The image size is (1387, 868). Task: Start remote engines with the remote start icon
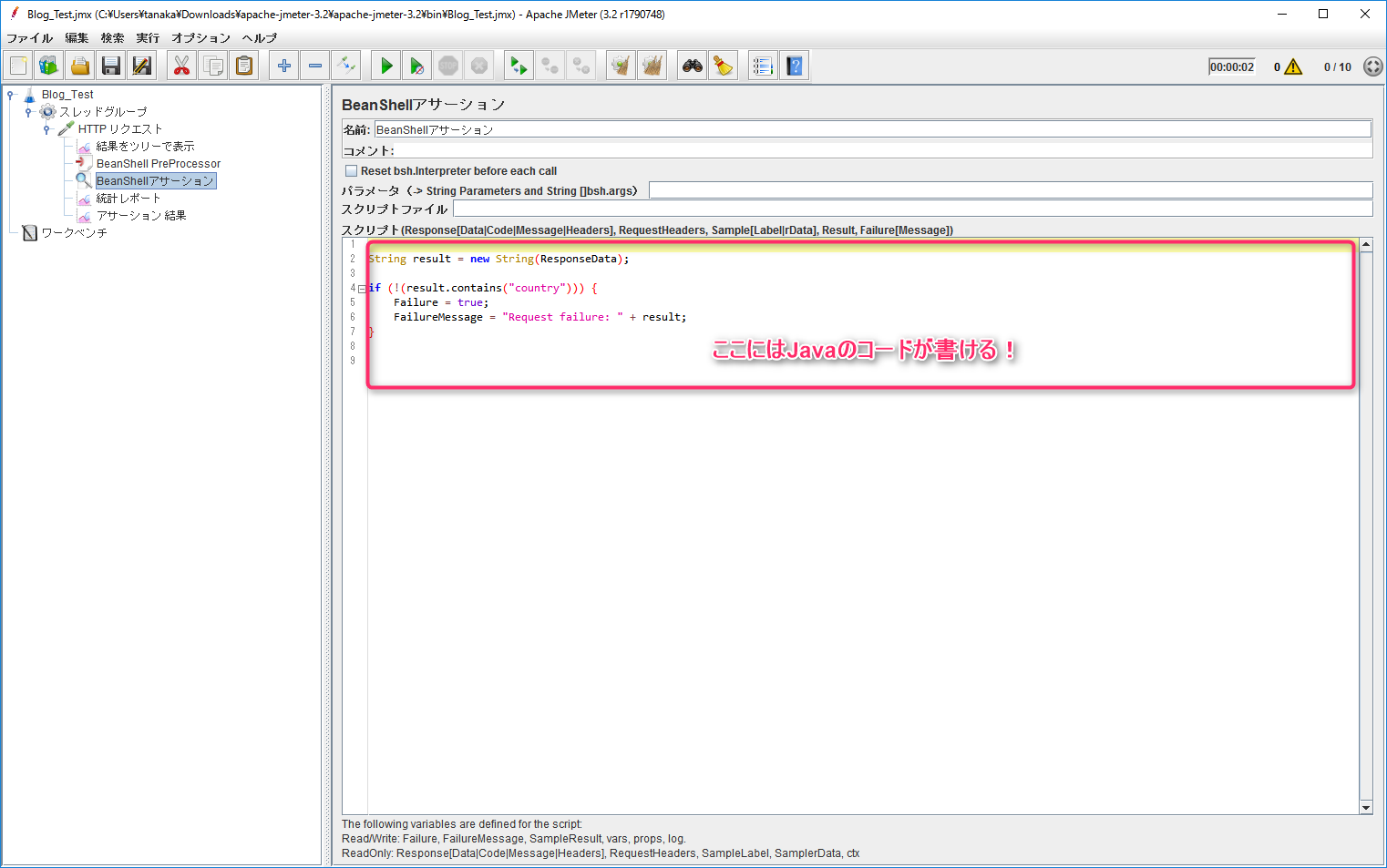click(519, 66)
